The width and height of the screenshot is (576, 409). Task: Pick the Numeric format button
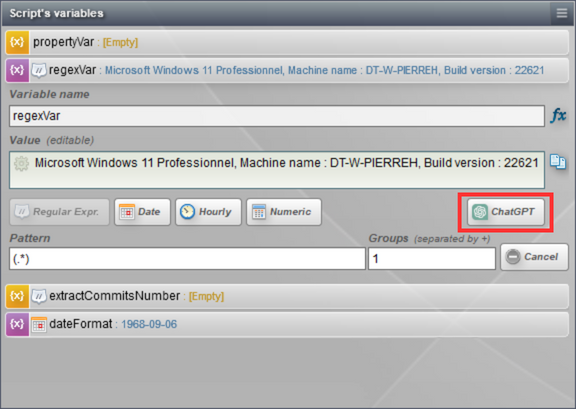pos(284,212)
